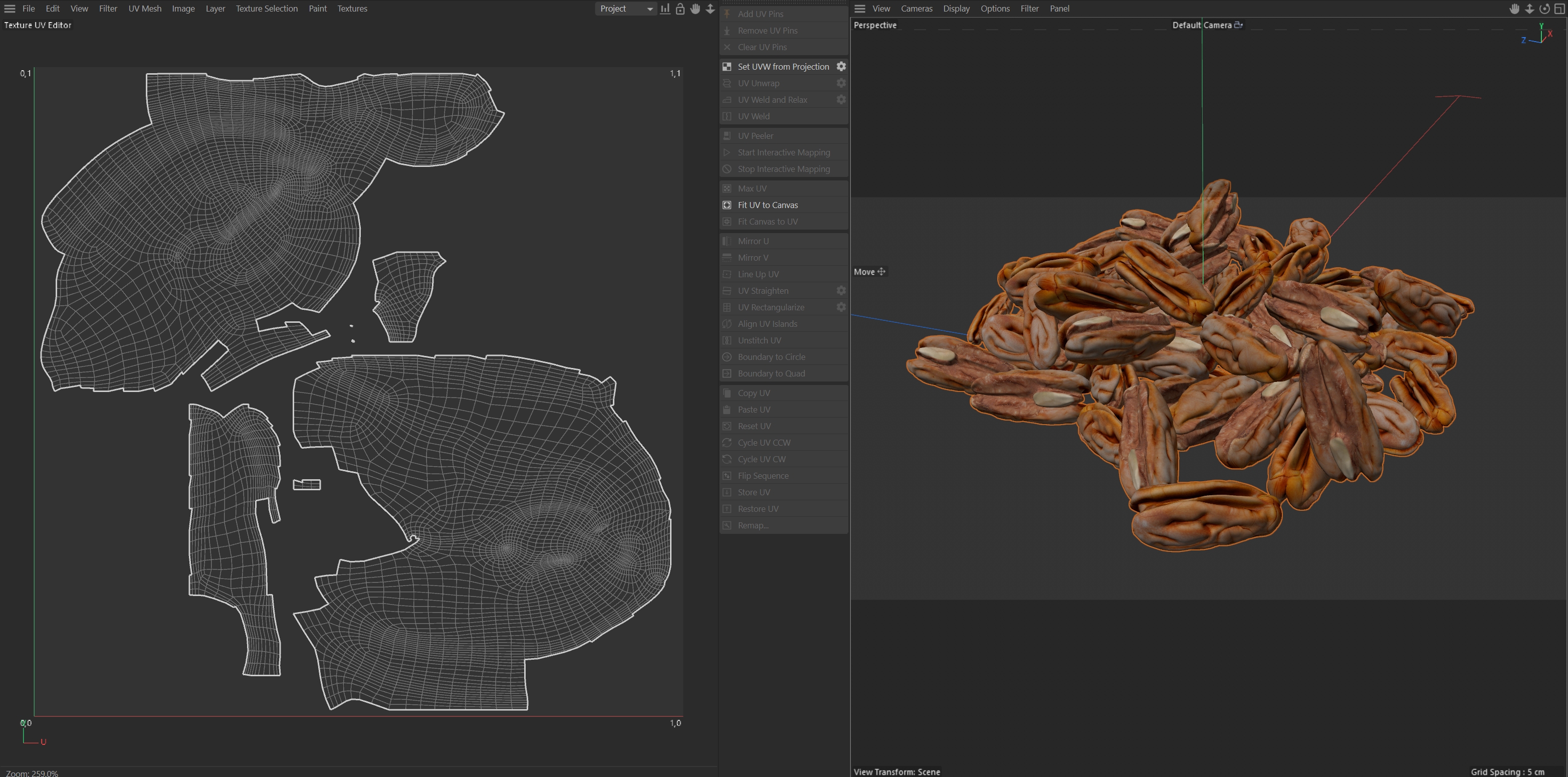
Task: Open the viewport hamburger menu
Action: pos(859,9)
